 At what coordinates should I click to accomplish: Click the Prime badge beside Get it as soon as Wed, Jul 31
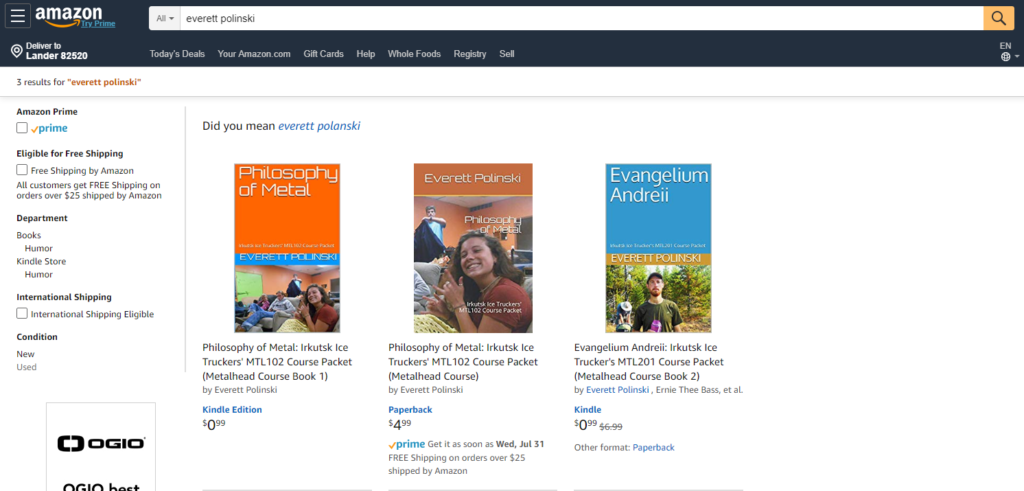click(x=407, y=444)
